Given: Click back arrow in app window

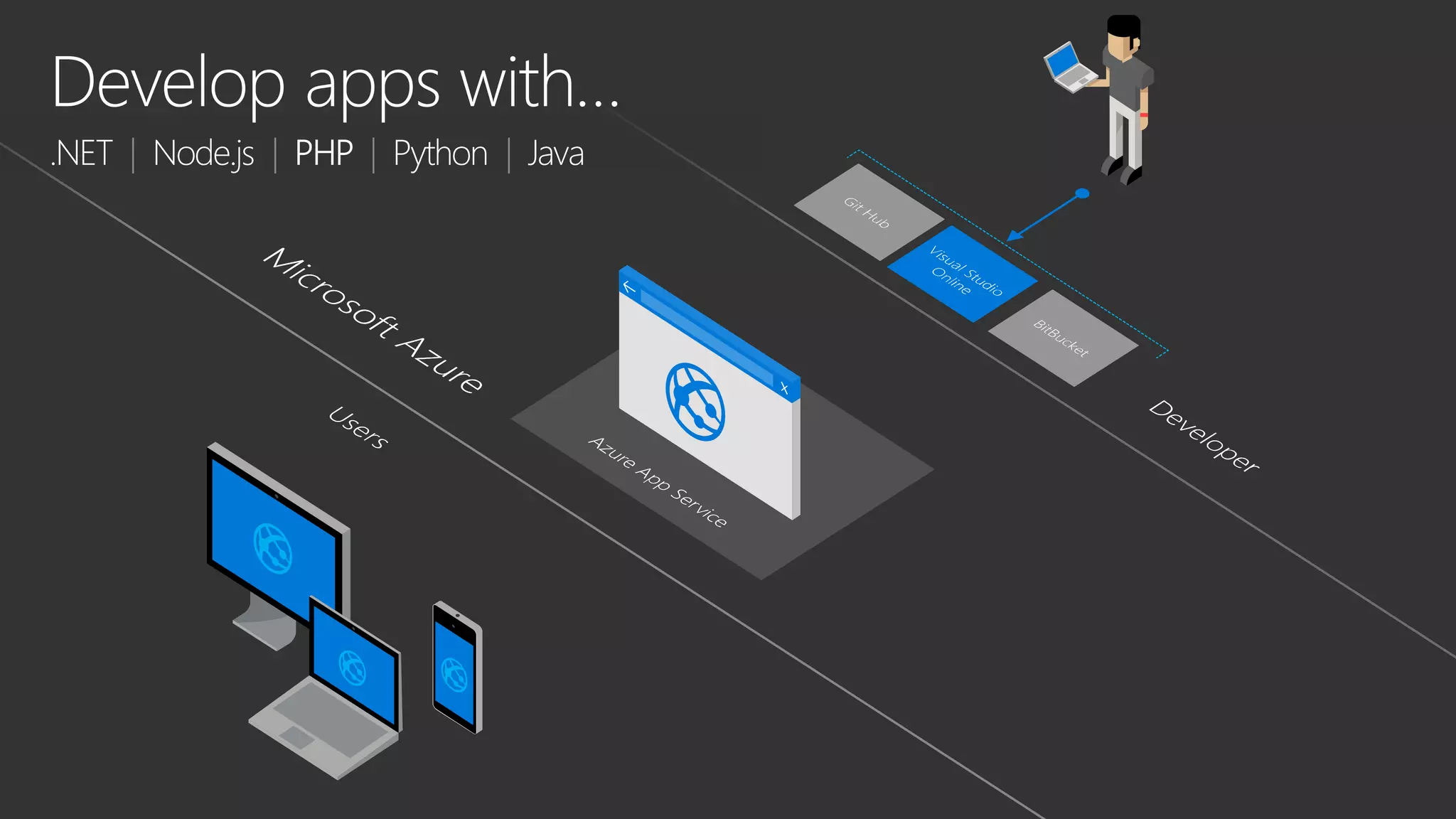Looking at the screenshot, I should click(629, 287).
